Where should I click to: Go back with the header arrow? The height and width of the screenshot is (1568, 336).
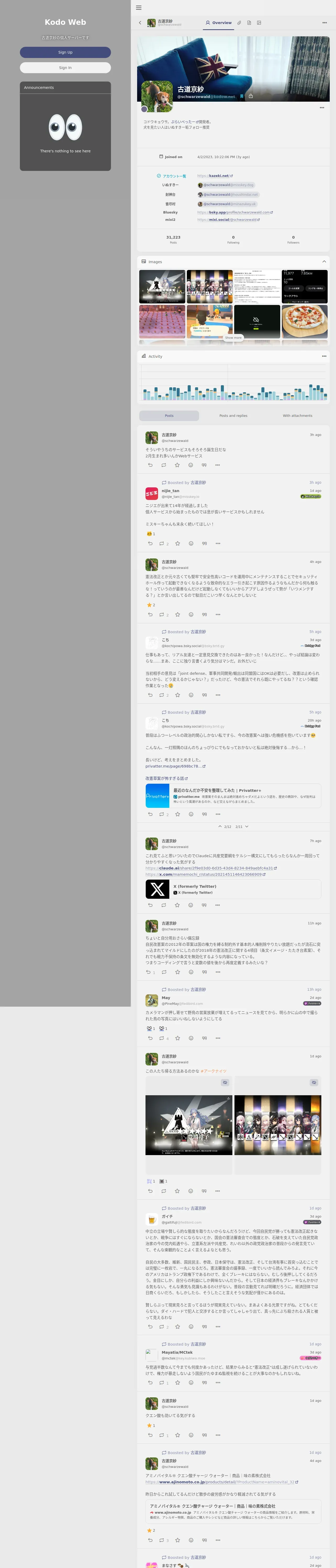(140, 22)
